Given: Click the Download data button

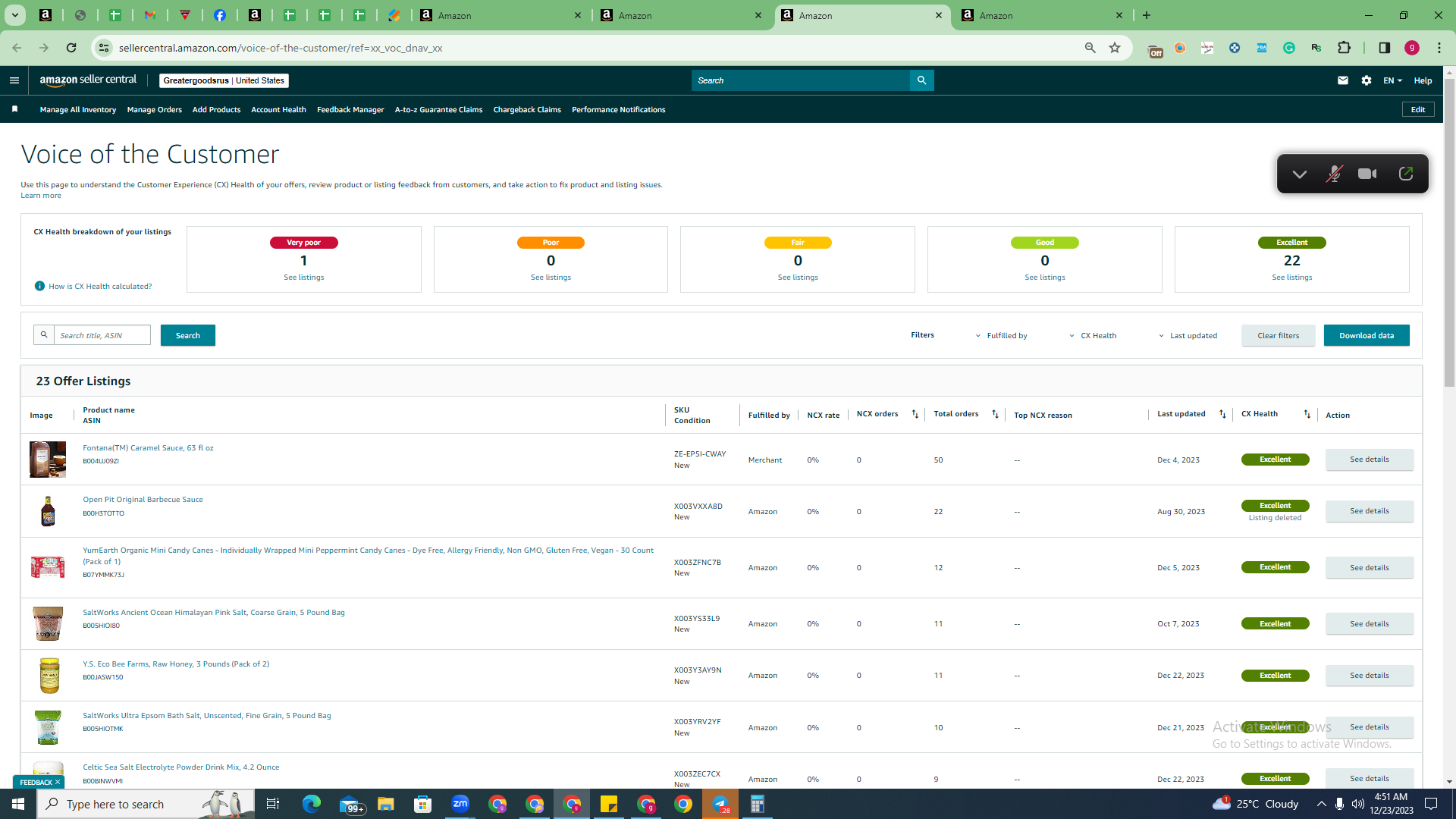Looking at the screenshot, I should [1367, 335].
